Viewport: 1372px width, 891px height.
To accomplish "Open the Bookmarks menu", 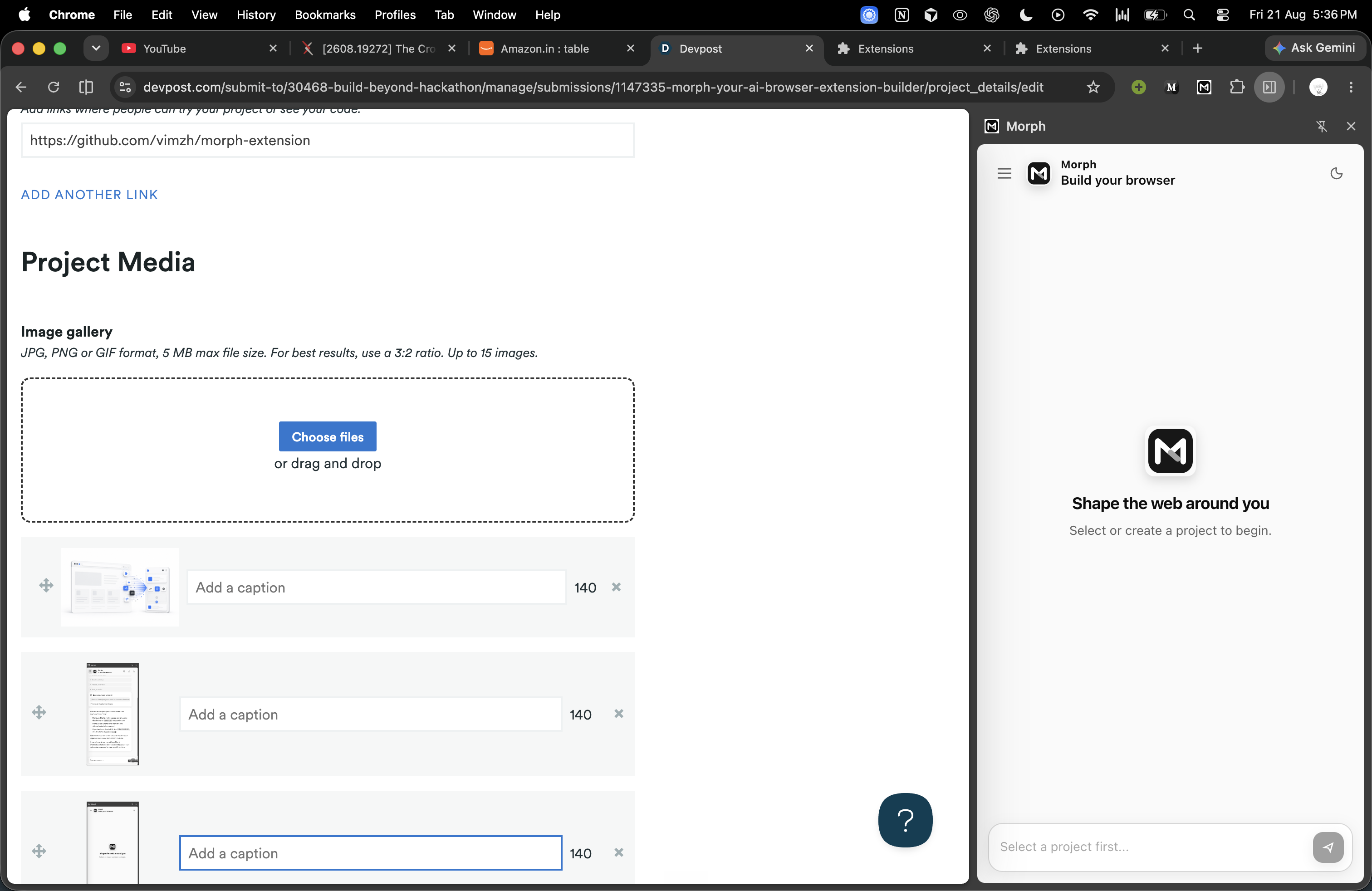I will [325, 15].
